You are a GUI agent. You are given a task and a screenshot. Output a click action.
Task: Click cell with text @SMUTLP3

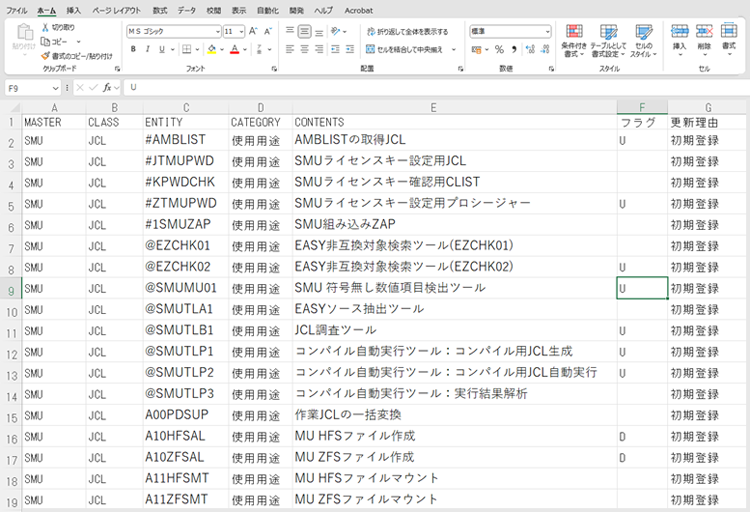(186, 394)
